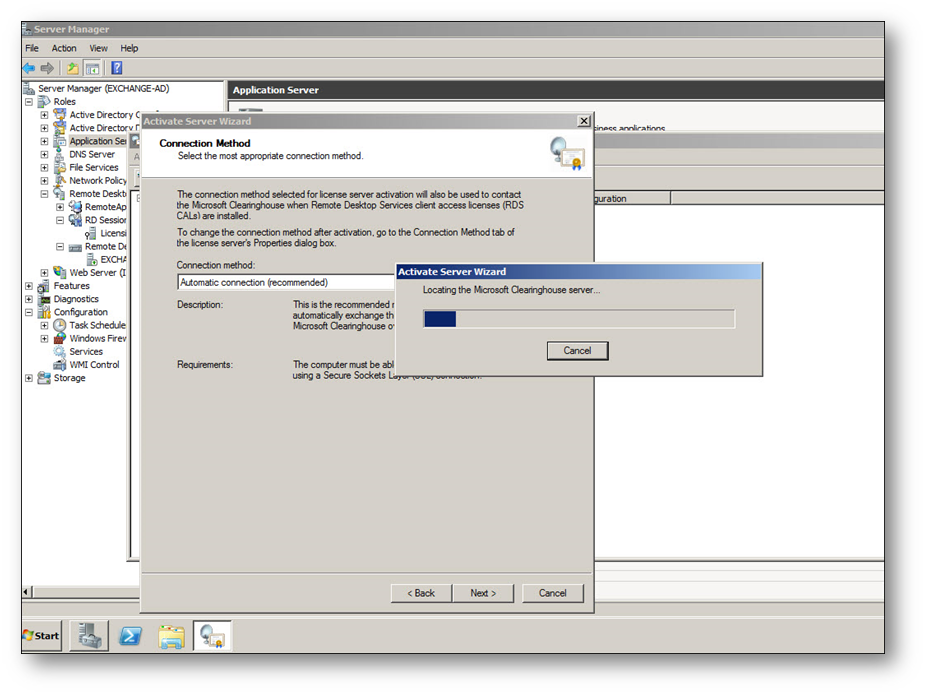Image resolution: width=927 pixels, height=696 pixels.
Task: Open the View menu
Action: (98, 48)
